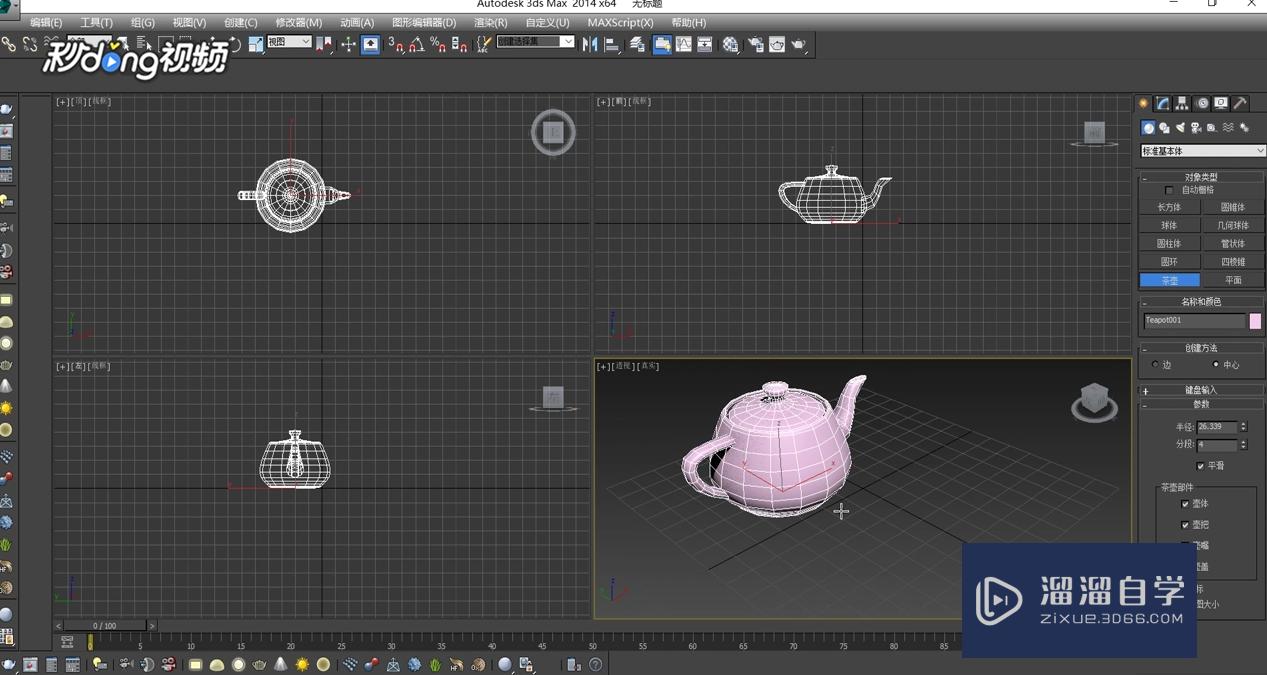
Task: Switch to the Hierarchy panel tab
Action: (1182, 103)
